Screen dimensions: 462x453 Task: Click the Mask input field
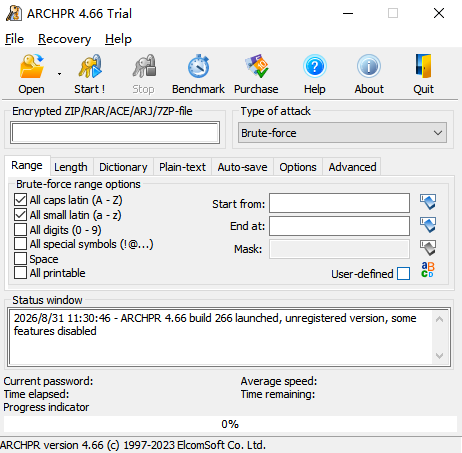point(339,249)
